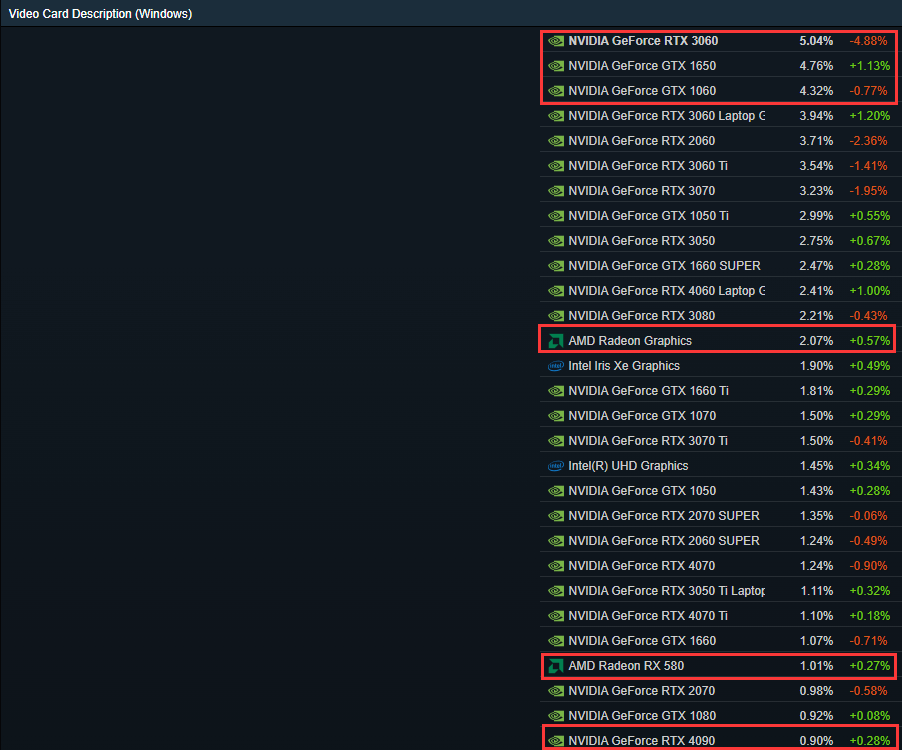
Task: Click the NVIDIA logo beside GeForce RTX 4090
Action: click(556, 741)
